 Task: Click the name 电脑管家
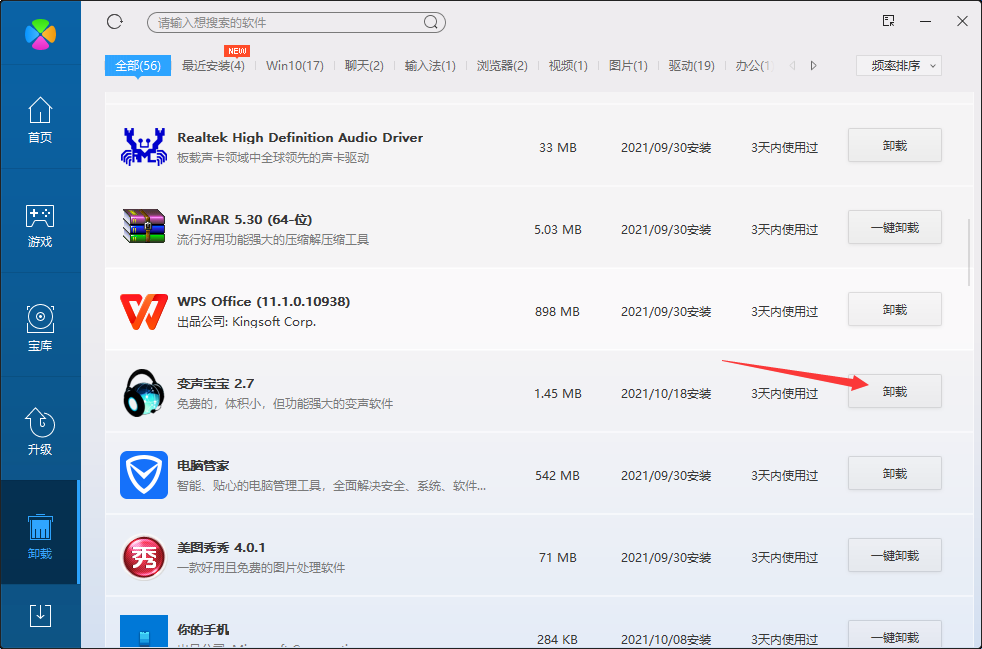pos(203,466)
